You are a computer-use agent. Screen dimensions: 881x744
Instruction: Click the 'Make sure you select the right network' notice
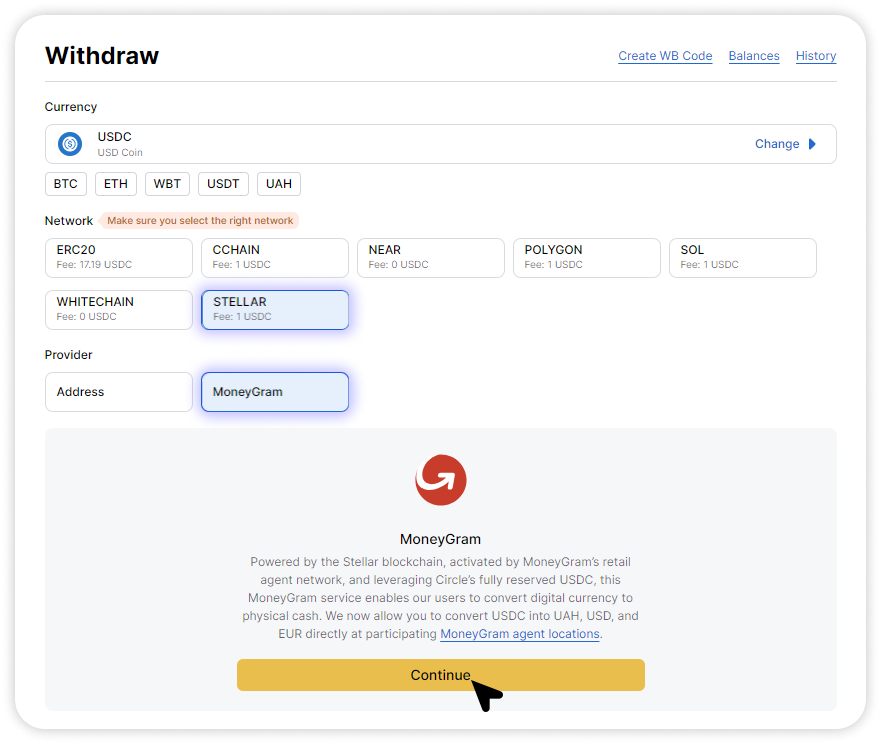click(x=200, y=221)
